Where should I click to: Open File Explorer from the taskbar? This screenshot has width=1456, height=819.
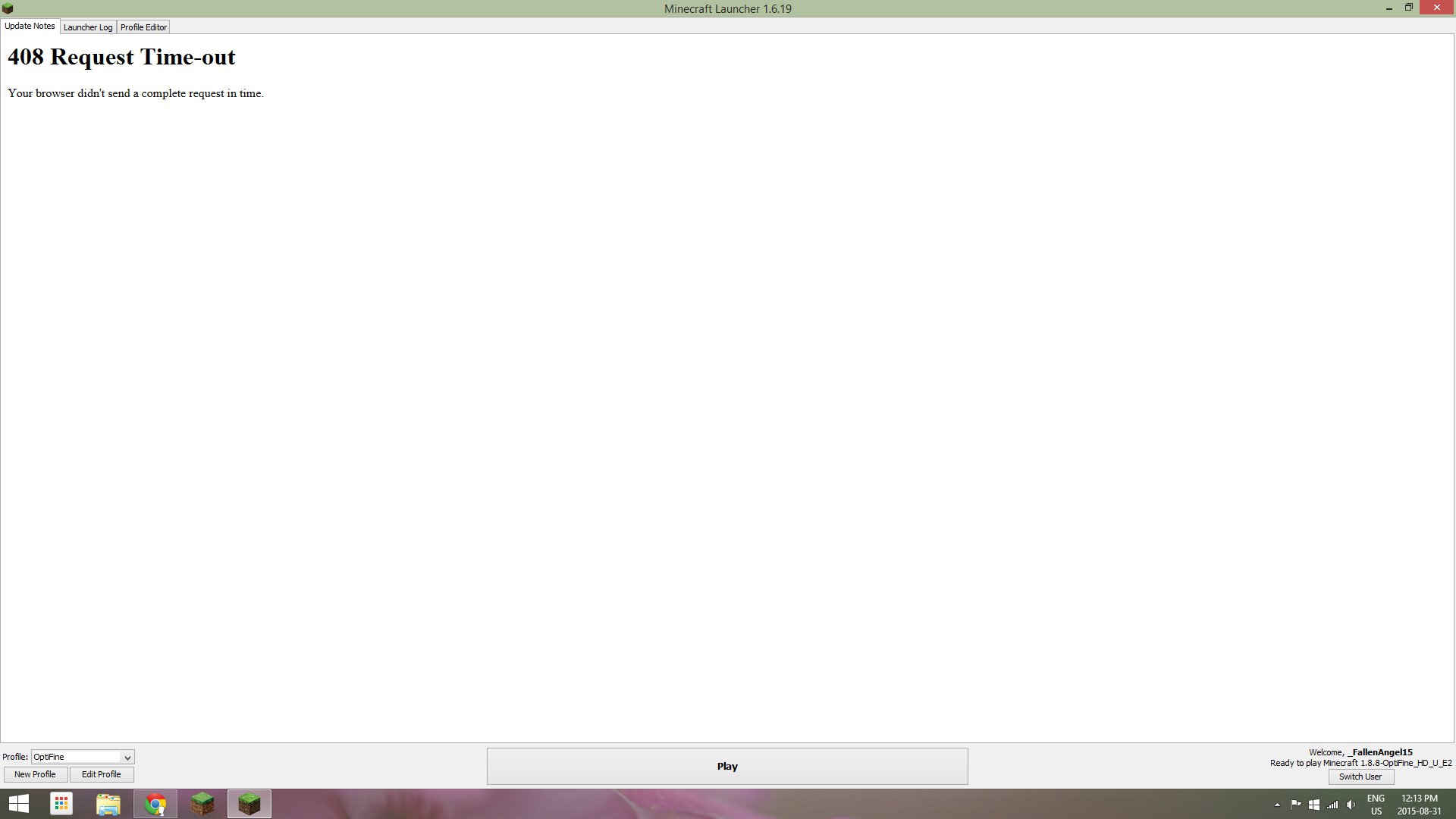[108, 804]
